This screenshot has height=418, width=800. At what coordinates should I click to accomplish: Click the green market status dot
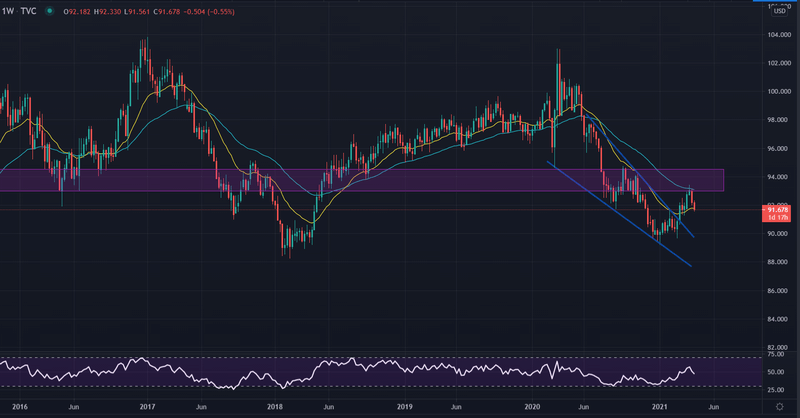pos(49,11)
